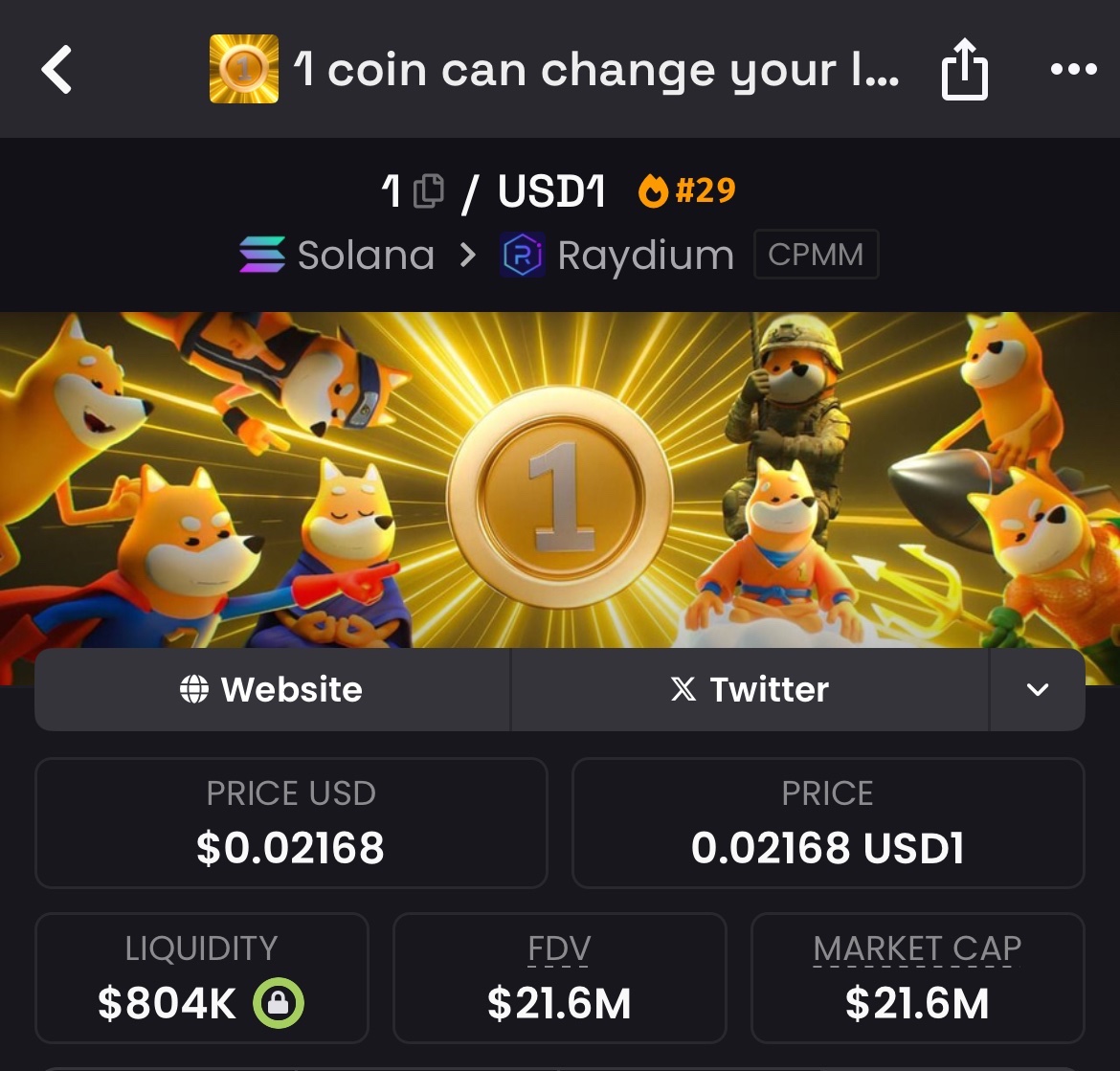Tap the green liquidity lock icon
Viewport: 1120px width, 1071px height.
[279, 1002]
